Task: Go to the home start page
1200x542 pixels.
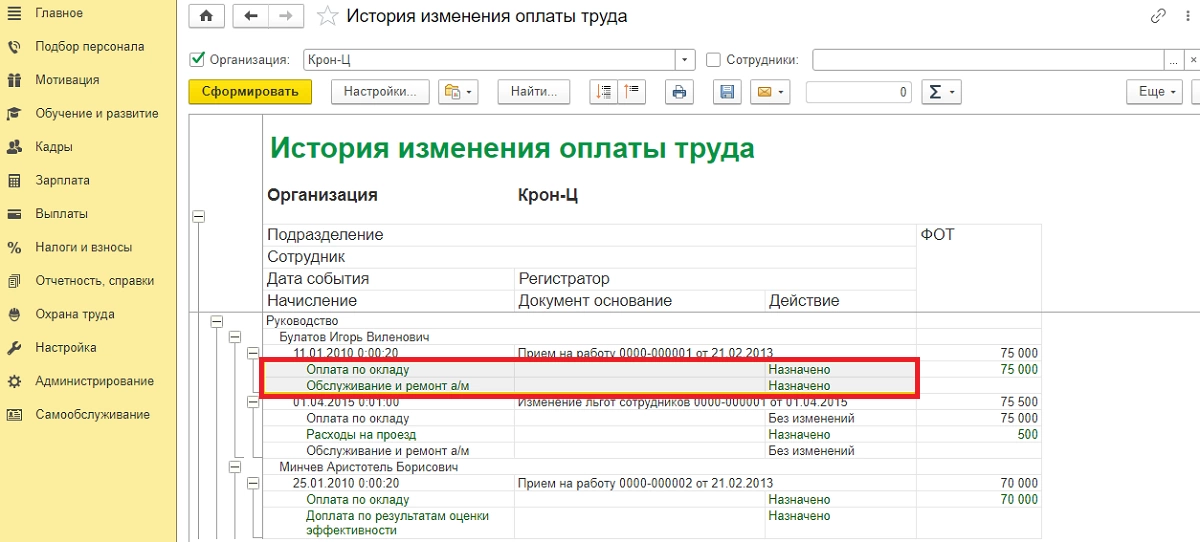Action: click(207, 16)
